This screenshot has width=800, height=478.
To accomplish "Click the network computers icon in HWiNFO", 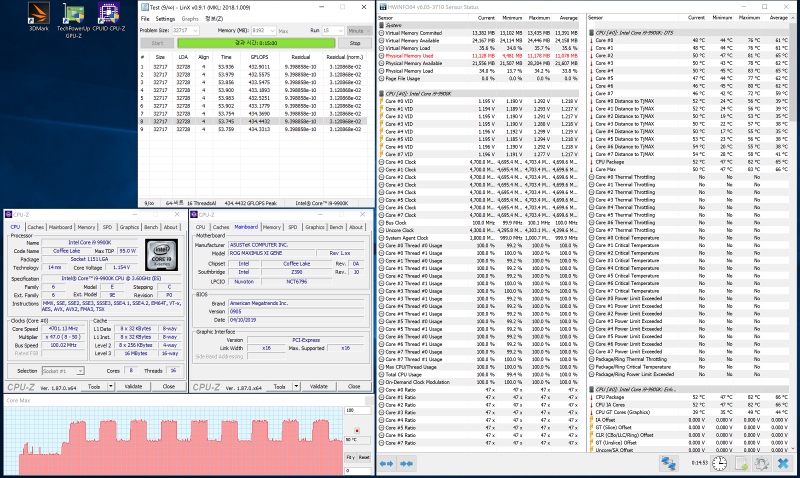I will 668,463.
